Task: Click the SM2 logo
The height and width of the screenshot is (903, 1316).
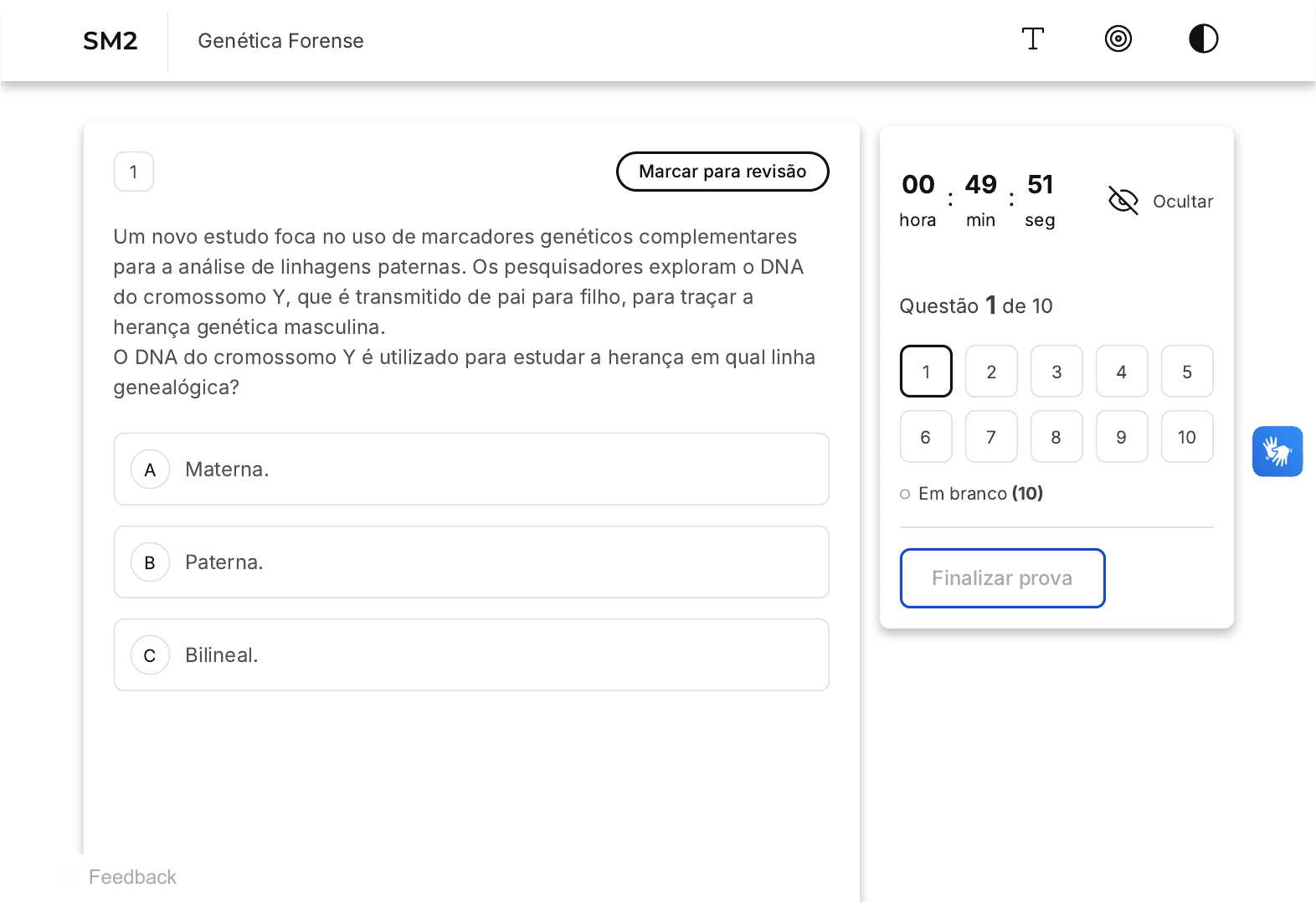Action: (111, 41)
